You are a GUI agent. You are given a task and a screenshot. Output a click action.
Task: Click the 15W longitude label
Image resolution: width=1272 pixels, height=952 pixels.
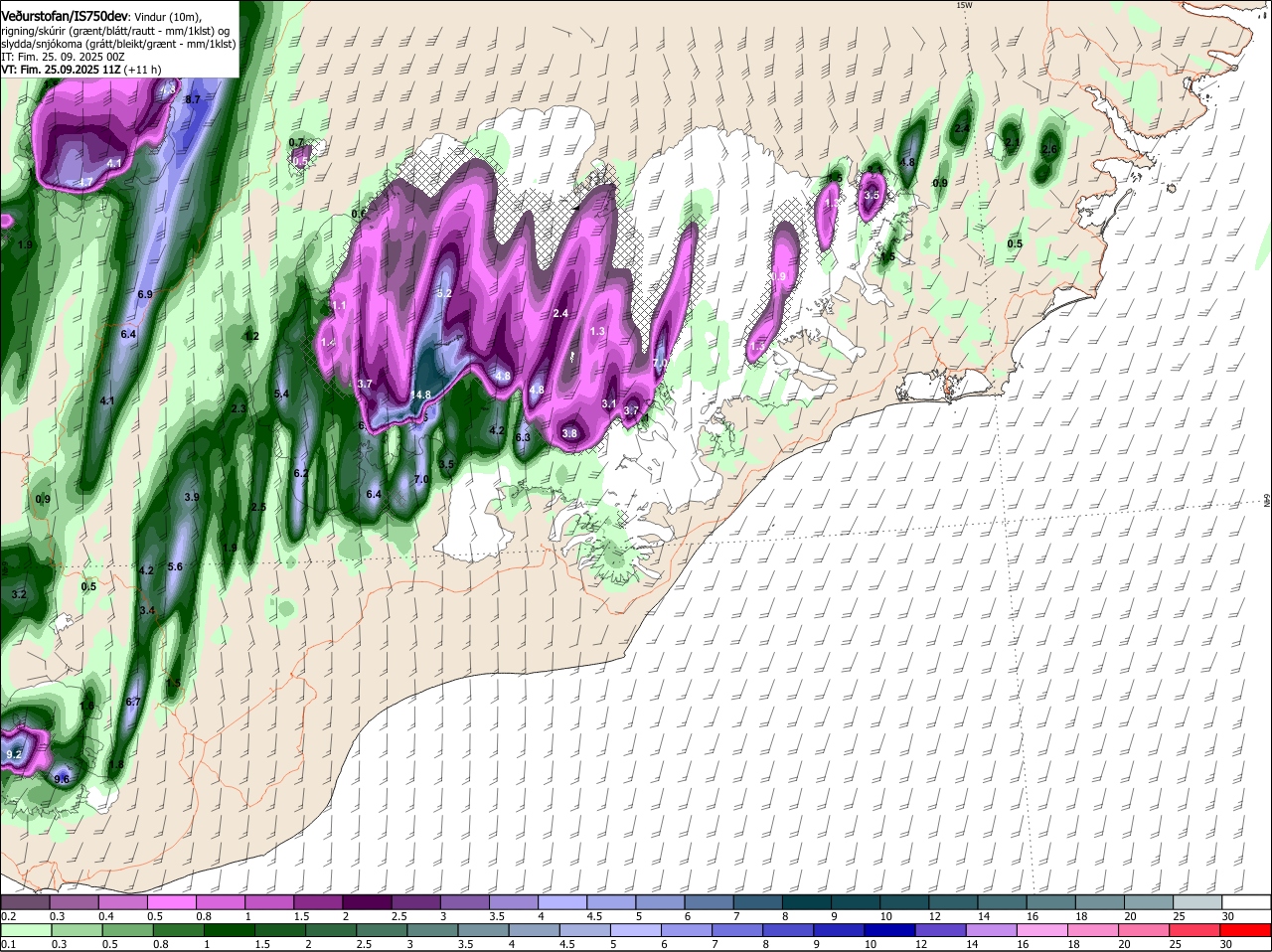[963, 5]
